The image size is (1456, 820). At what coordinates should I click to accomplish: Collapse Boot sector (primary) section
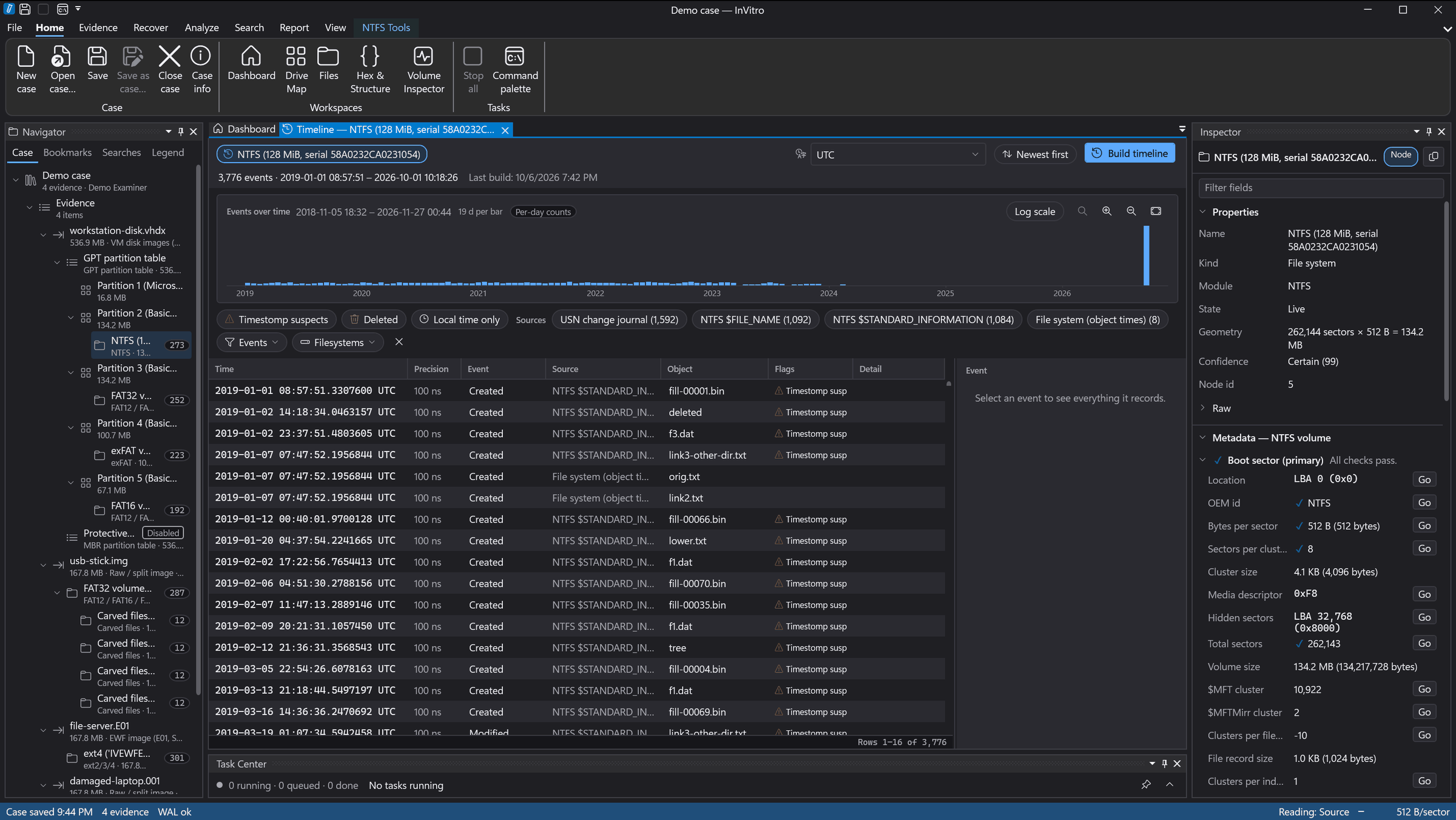(x=1202, y=460)
